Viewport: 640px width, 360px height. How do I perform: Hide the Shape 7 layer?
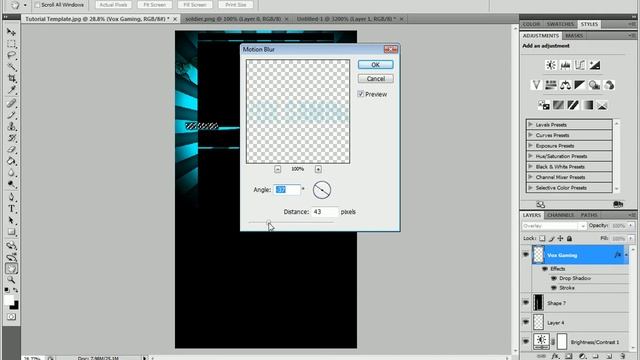click(x=526, y=302)
